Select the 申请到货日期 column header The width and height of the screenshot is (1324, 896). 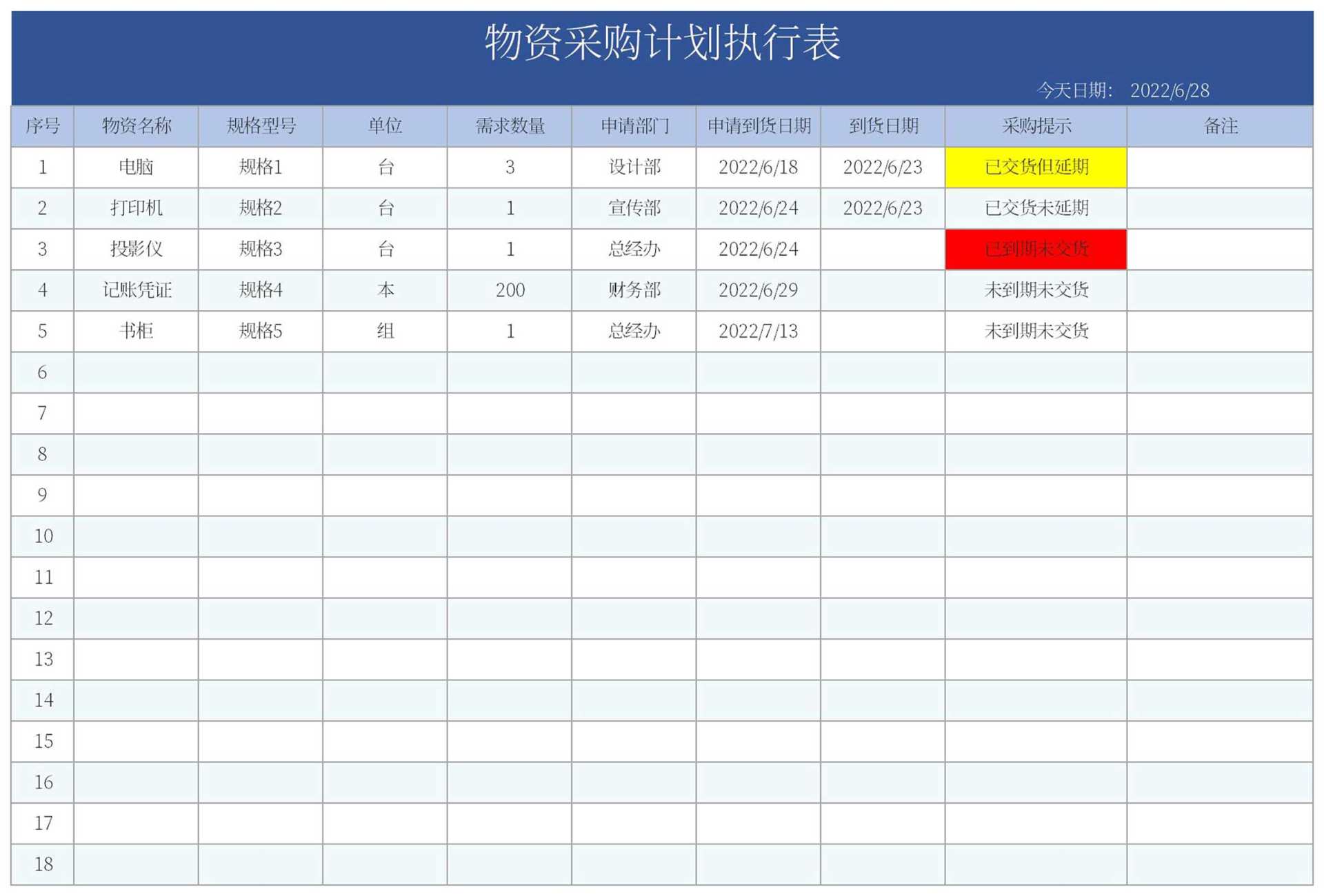click(x=759, y=126)
